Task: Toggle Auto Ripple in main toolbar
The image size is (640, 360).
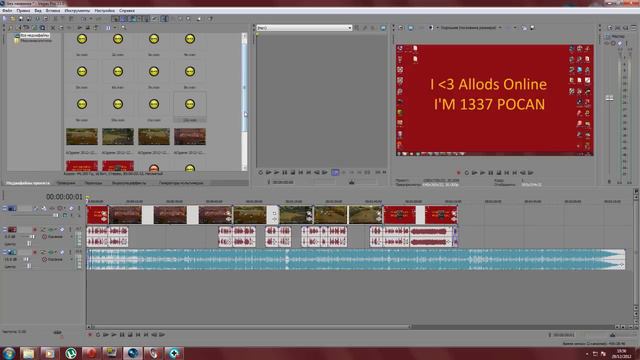Action: point(132,19)
